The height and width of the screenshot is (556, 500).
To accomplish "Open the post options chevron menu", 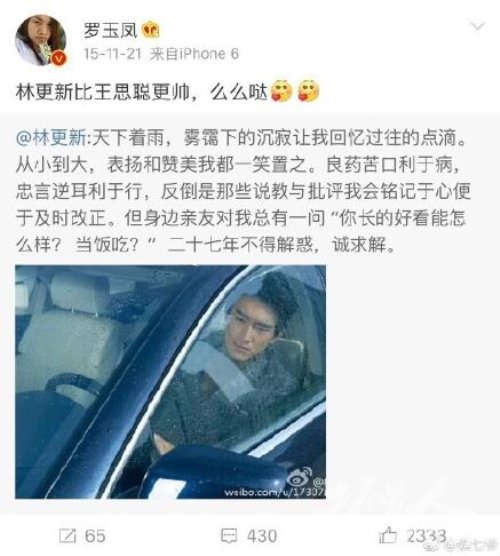I will coord(477,26).
